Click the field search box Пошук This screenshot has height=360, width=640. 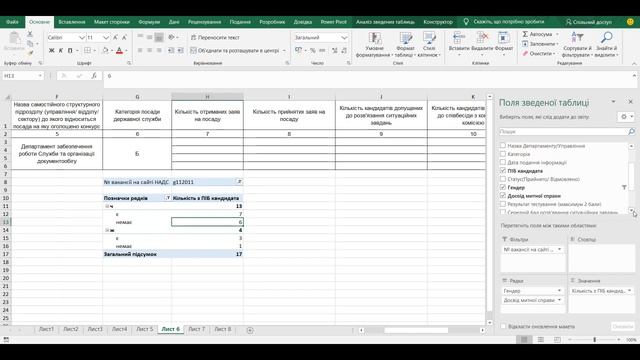[567, 131]
